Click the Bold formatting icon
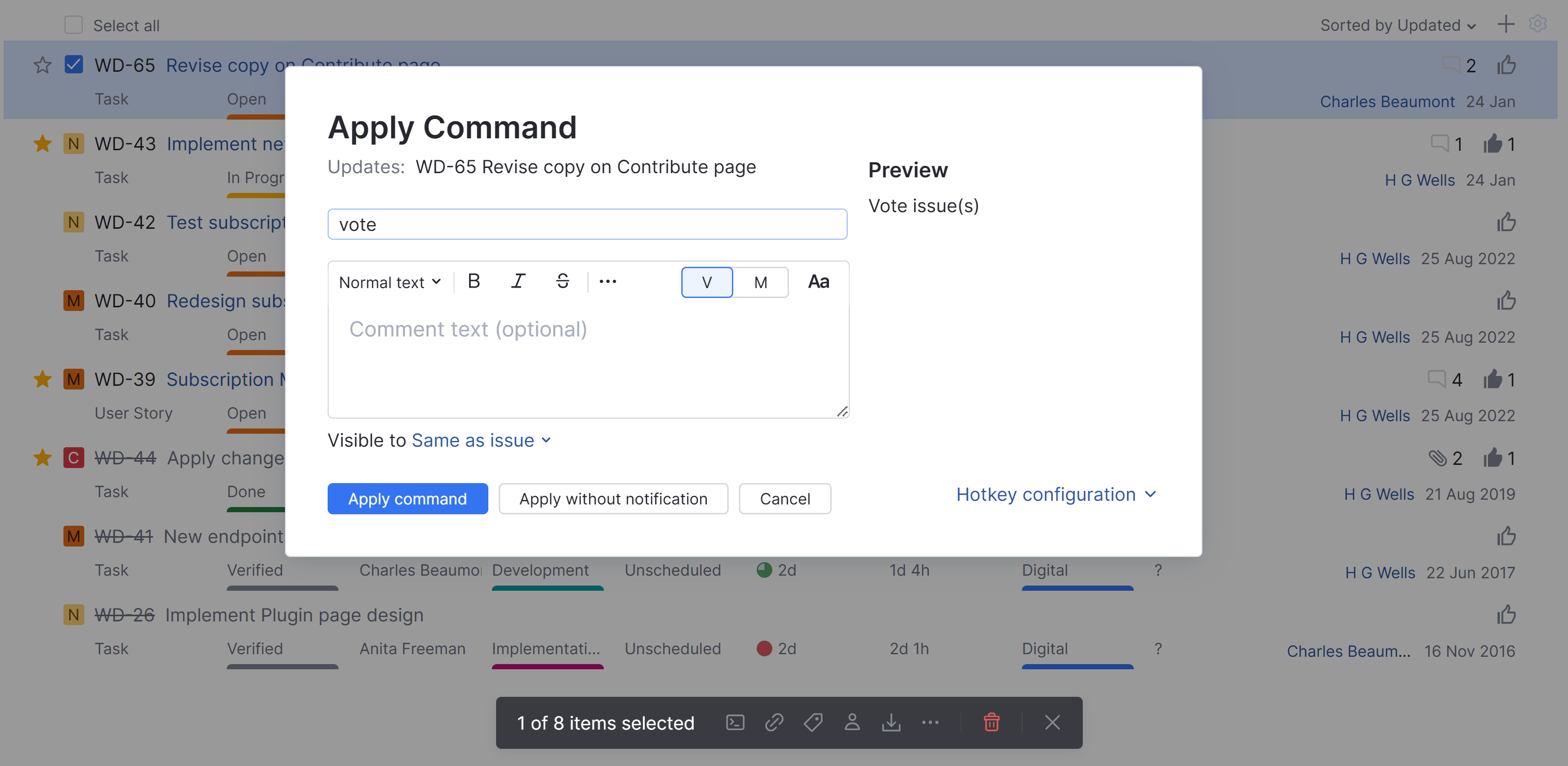This screenshot has height=766, width=1568. click(474, 281)
